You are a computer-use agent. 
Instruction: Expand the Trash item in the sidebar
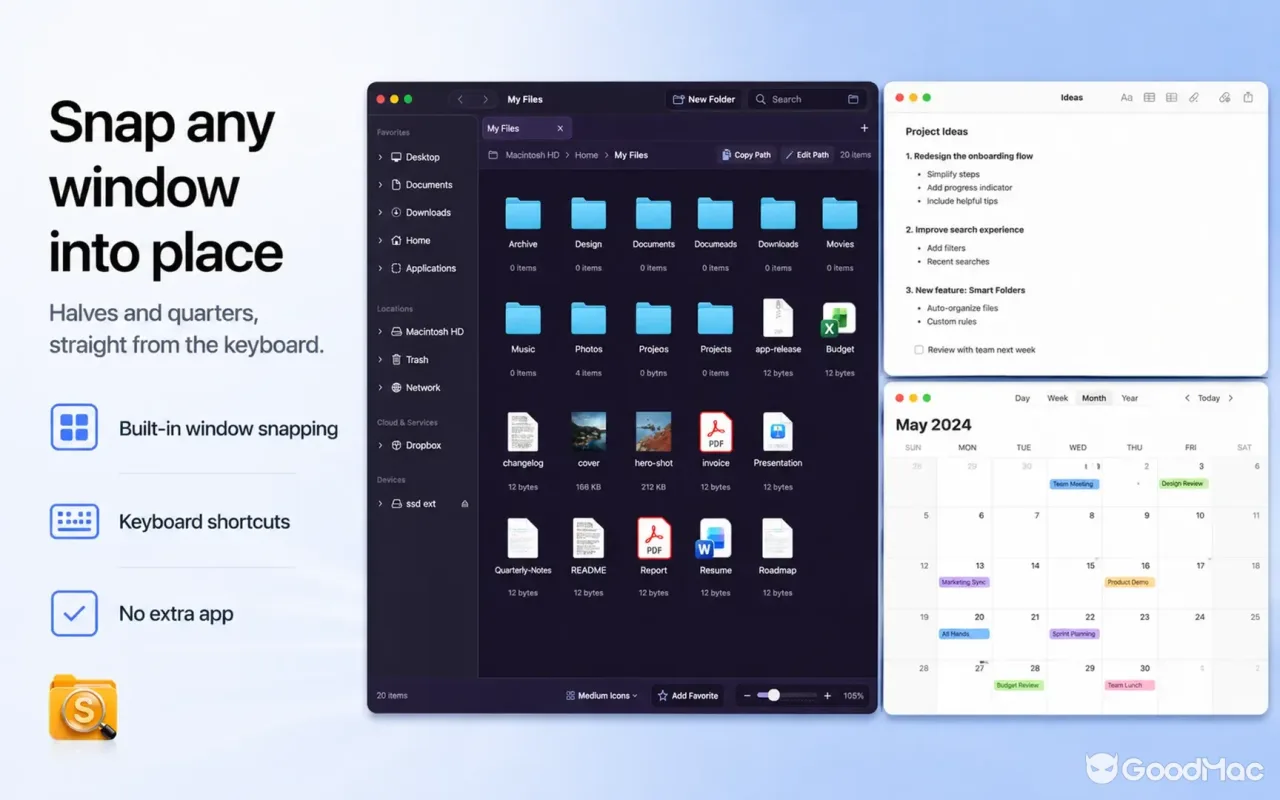pos(381,360)
